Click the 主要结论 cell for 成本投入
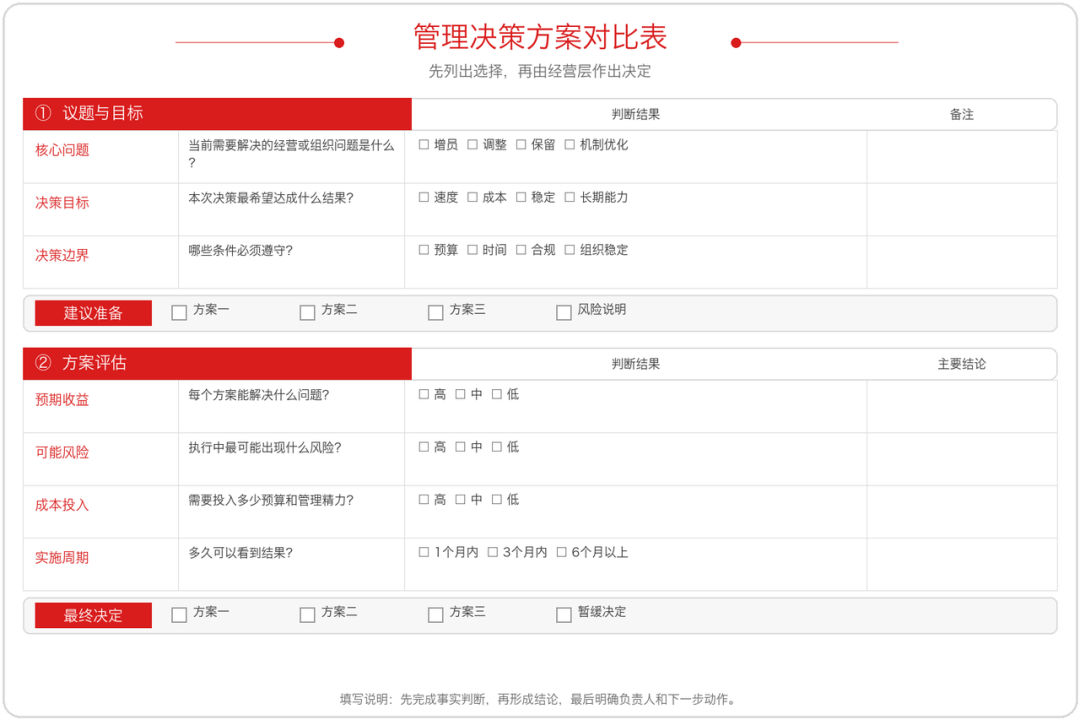 [962, 512]
